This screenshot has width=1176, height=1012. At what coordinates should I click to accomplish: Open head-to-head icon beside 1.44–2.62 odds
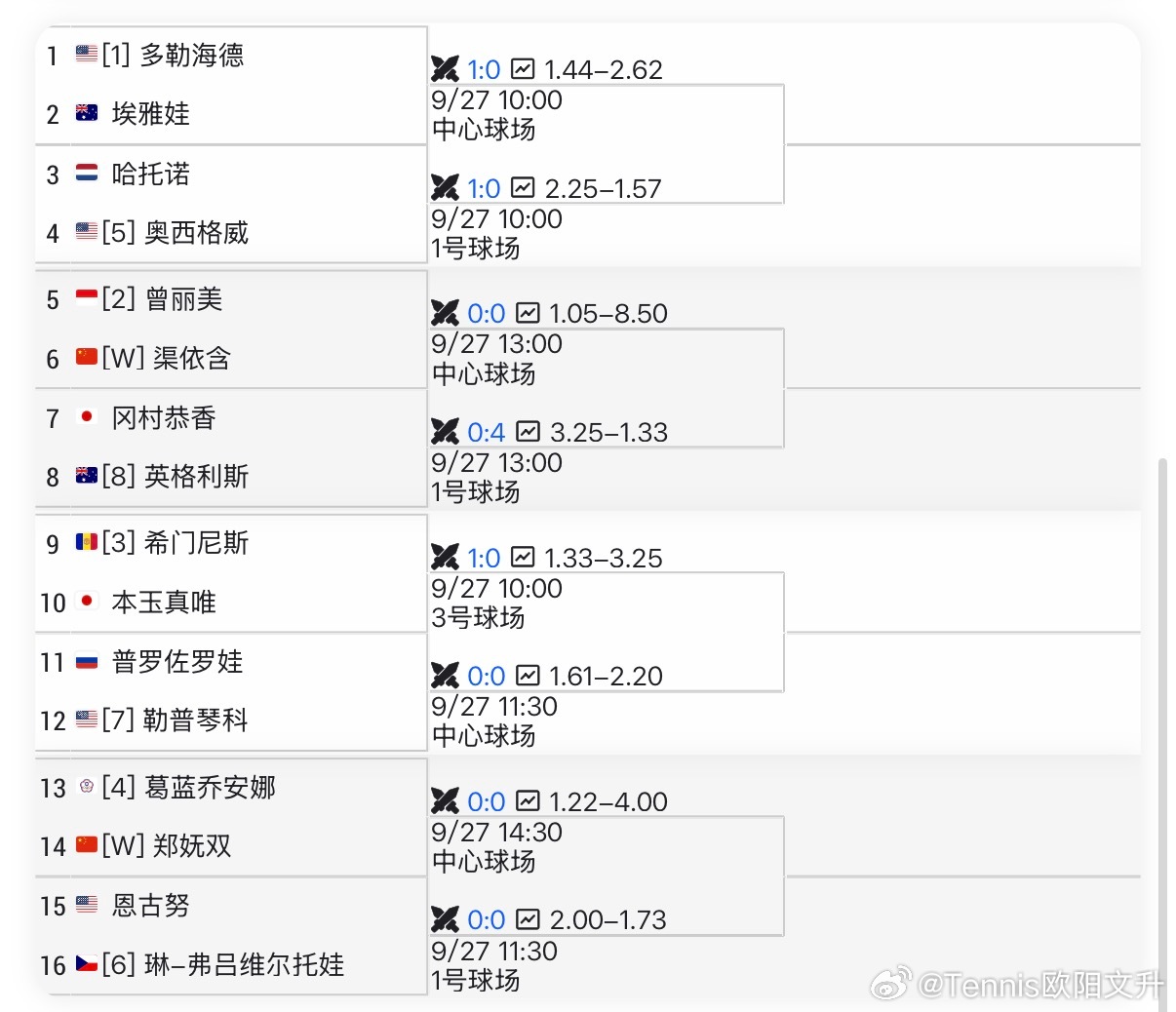click(x=445, y=69)
